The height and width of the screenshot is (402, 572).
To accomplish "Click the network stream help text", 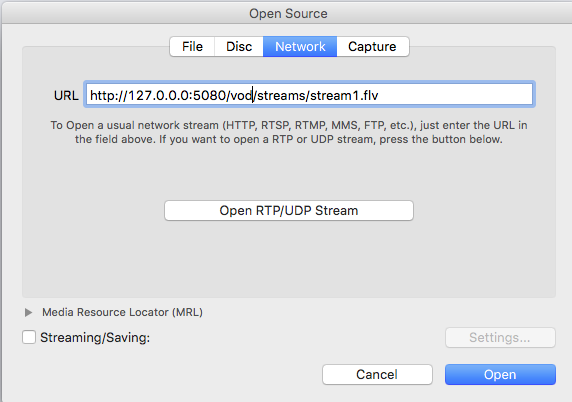I will (x=289, y=132).
